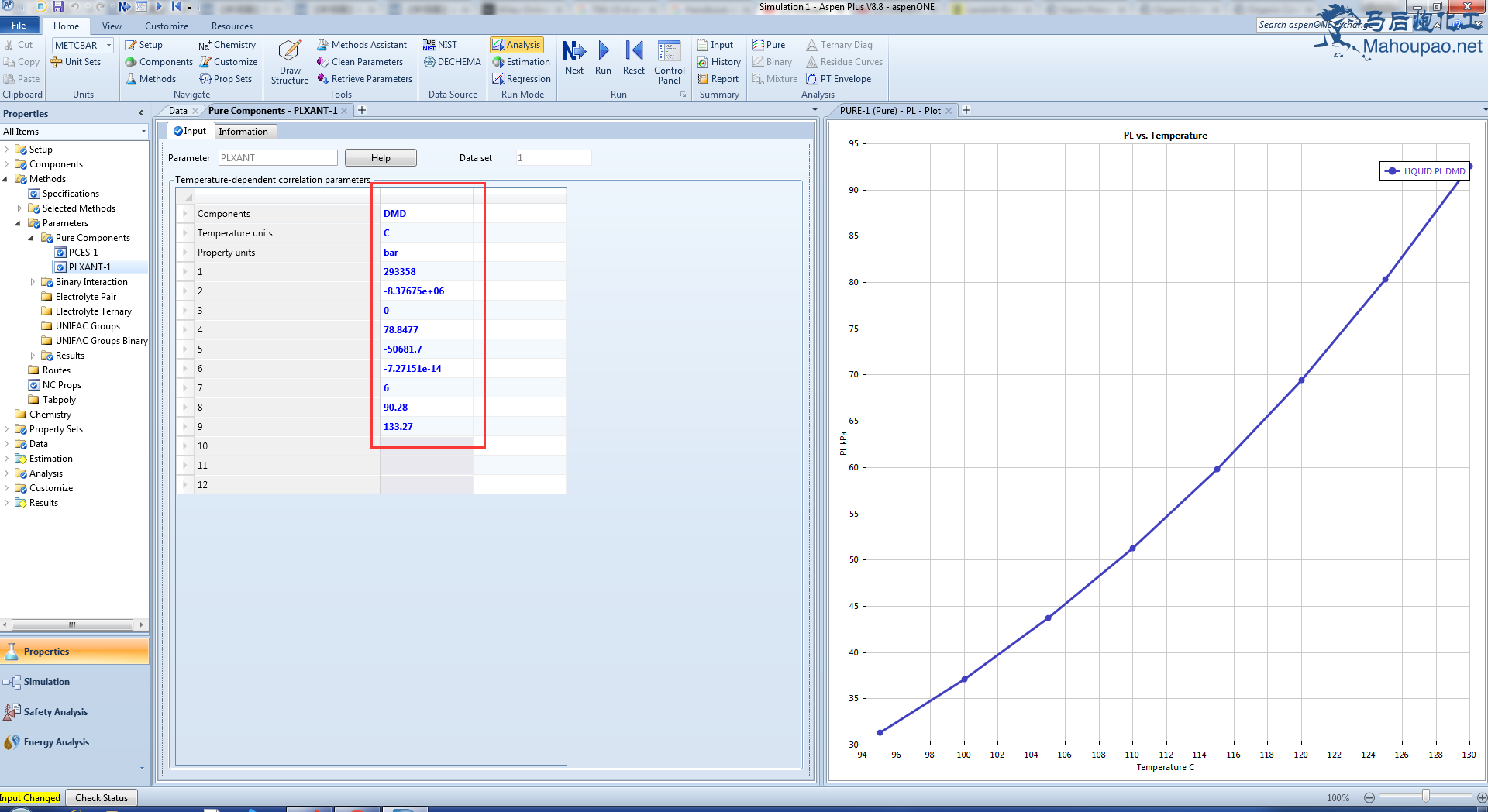Click Retrieve Parameters tool
The height and width of the screenshot is (812, 1488).
[x=364, y=79]
